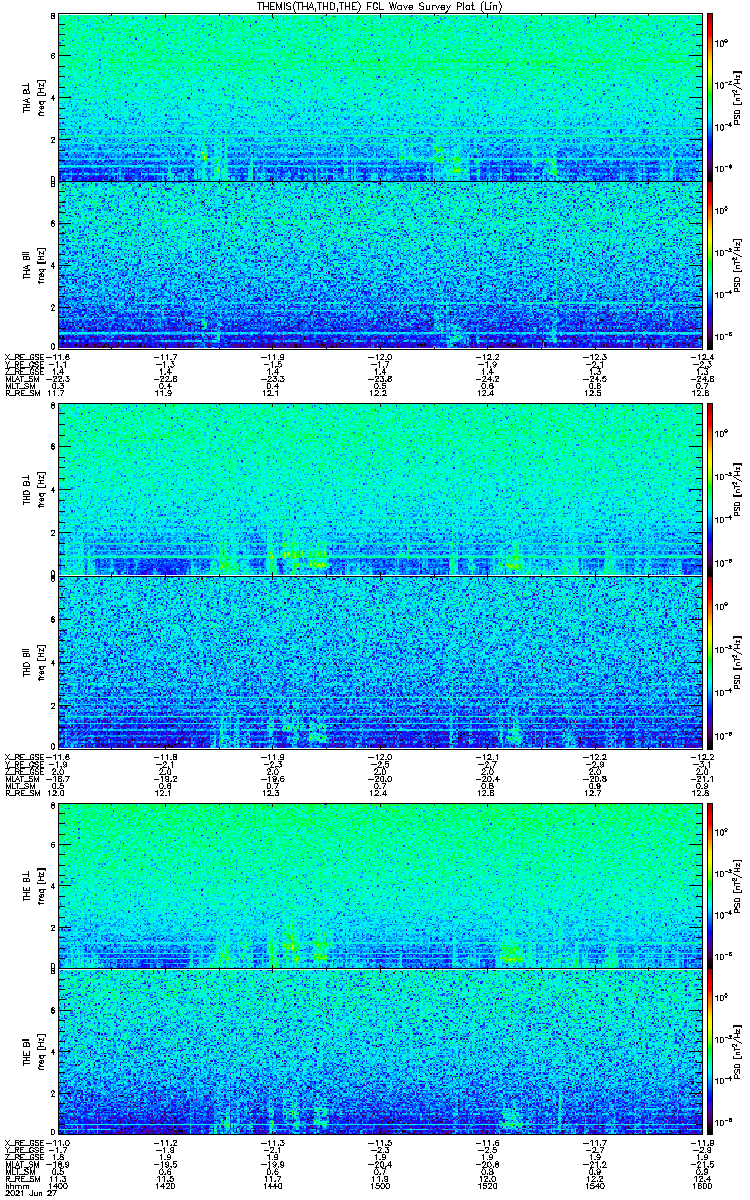Click the THE B∥ freq [Hz] axis label
Image resolution: width=750 pixels, height=1200 pixels.
pyautogui.click(x=40, y=1054)
